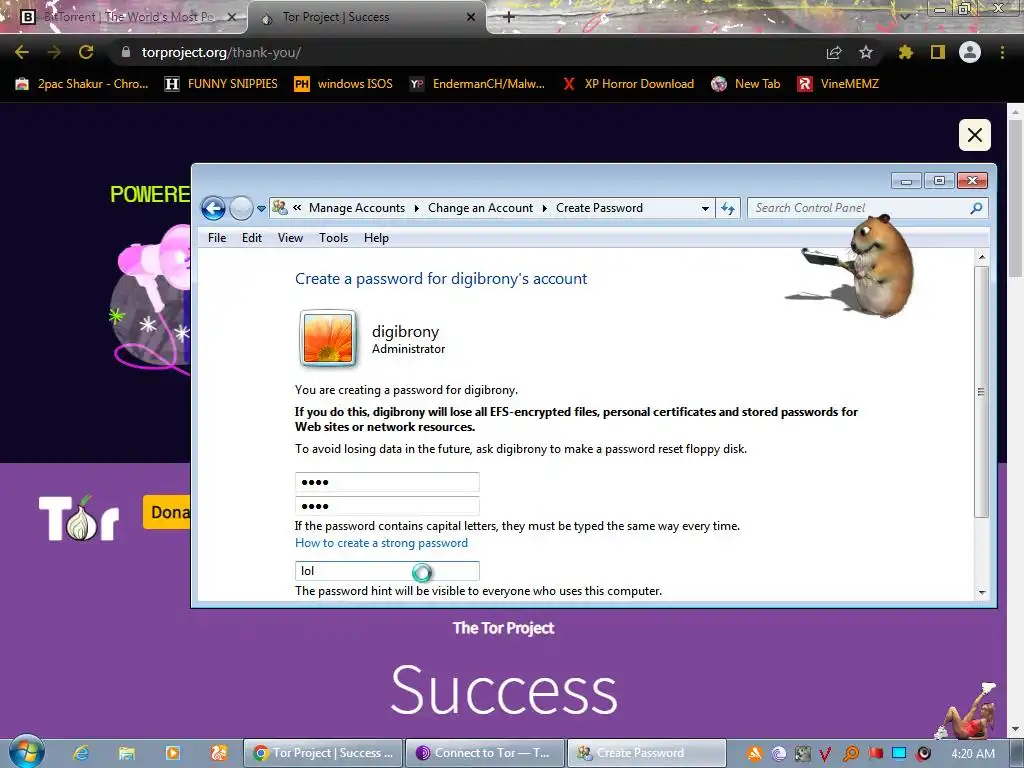Open the address bar history dropdown
1024x768 pixels.
[705, 208]
